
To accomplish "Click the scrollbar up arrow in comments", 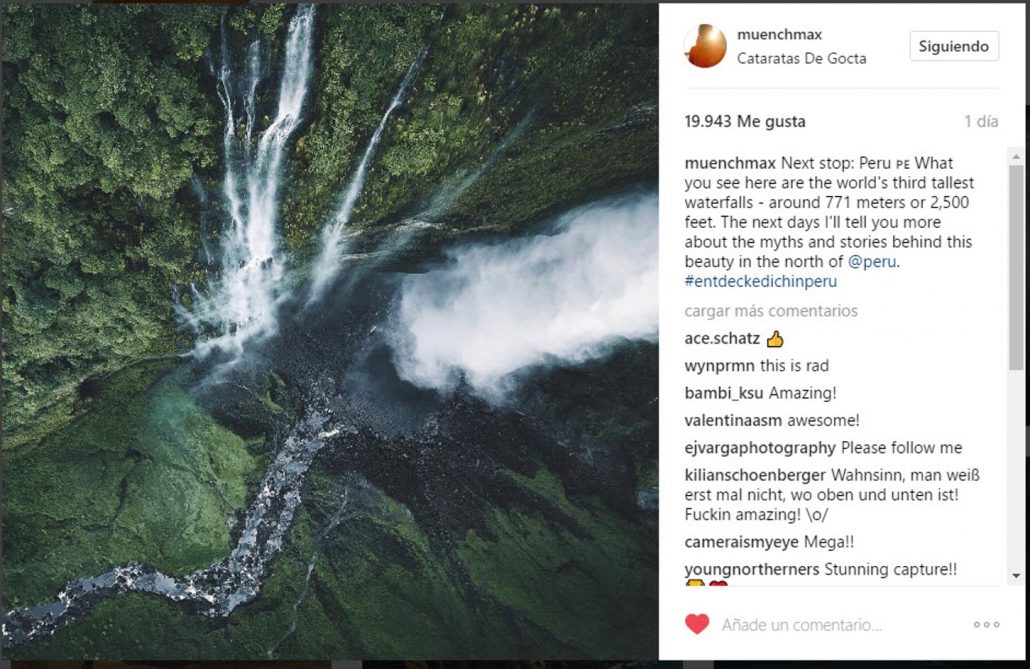I will pyautogui.click(x=1016, y=157).
